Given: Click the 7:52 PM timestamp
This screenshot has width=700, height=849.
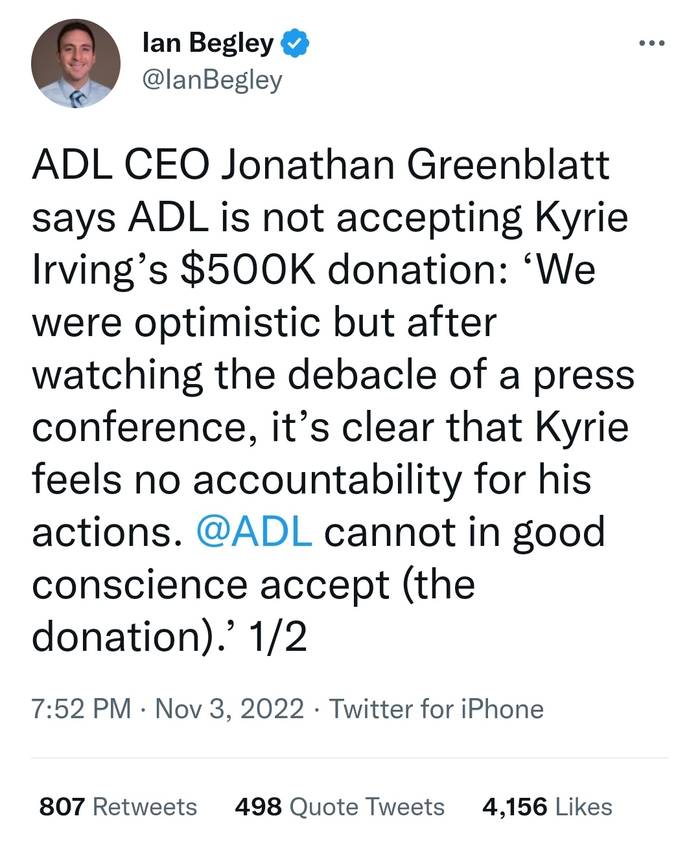Looking at the screenshot, I should (81, 710).
